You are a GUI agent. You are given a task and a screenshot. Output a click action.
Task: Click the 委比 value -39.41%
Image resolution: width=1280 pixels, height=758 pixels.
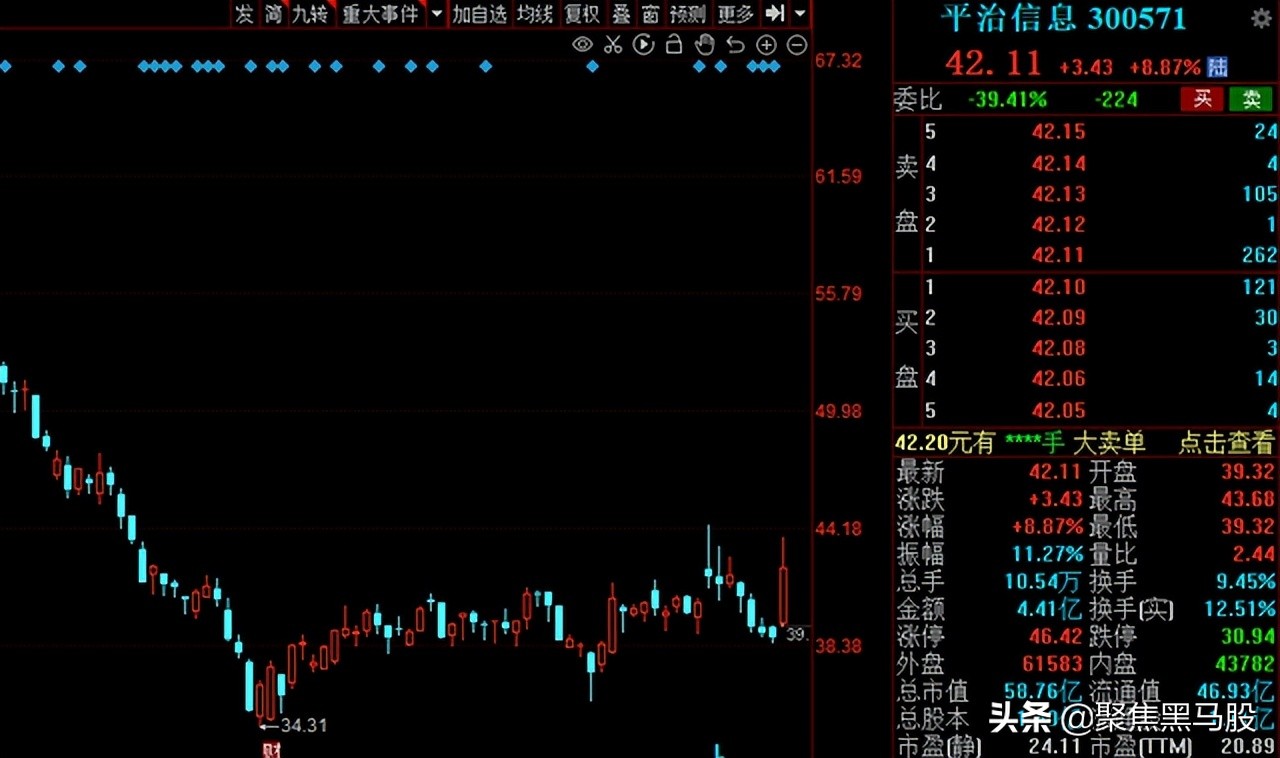click(1008, 99)
